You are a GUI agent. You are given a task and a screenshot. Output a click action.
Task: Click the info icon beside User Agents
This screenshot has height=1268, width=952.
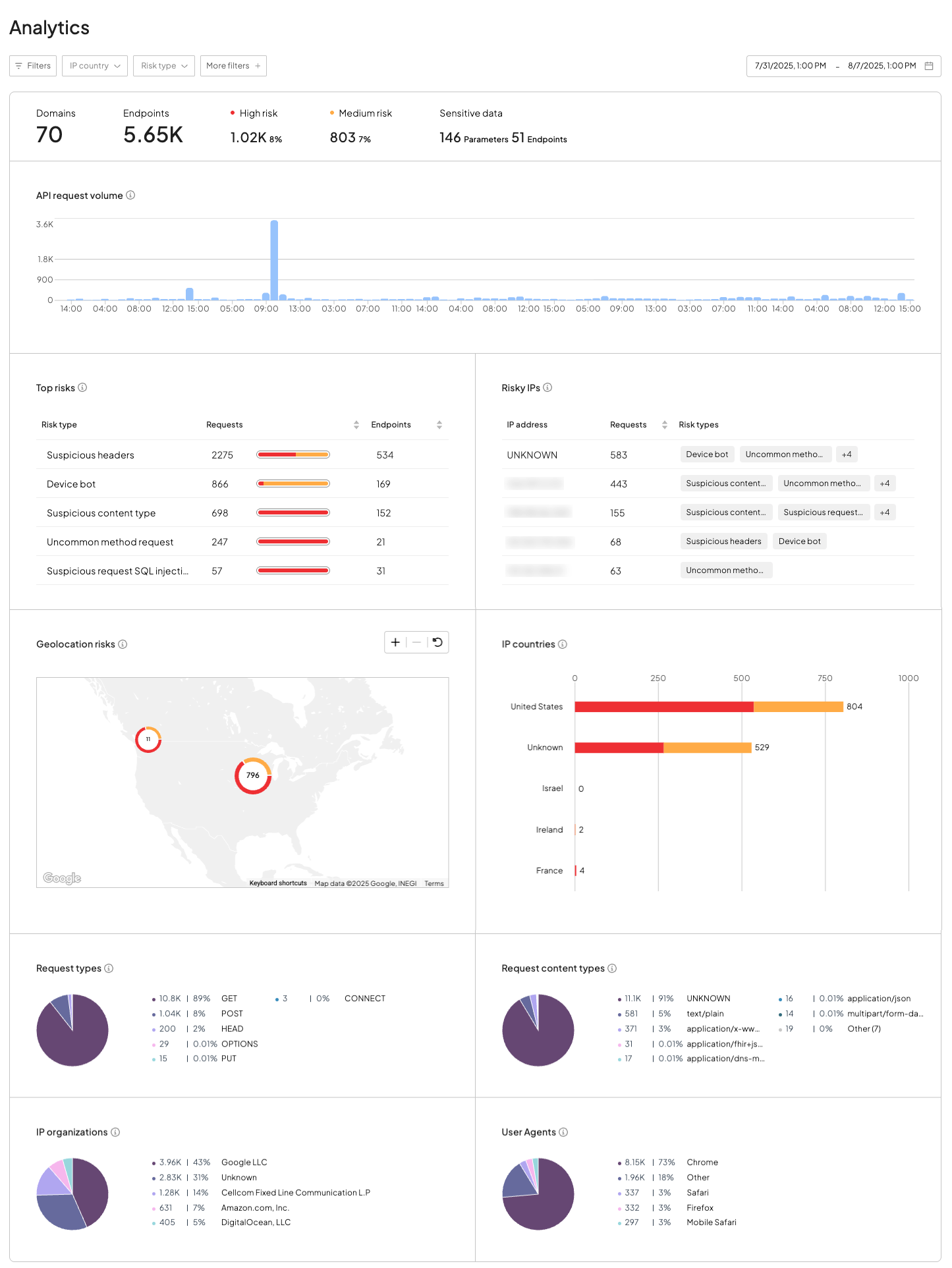[x=563, y=1132]
